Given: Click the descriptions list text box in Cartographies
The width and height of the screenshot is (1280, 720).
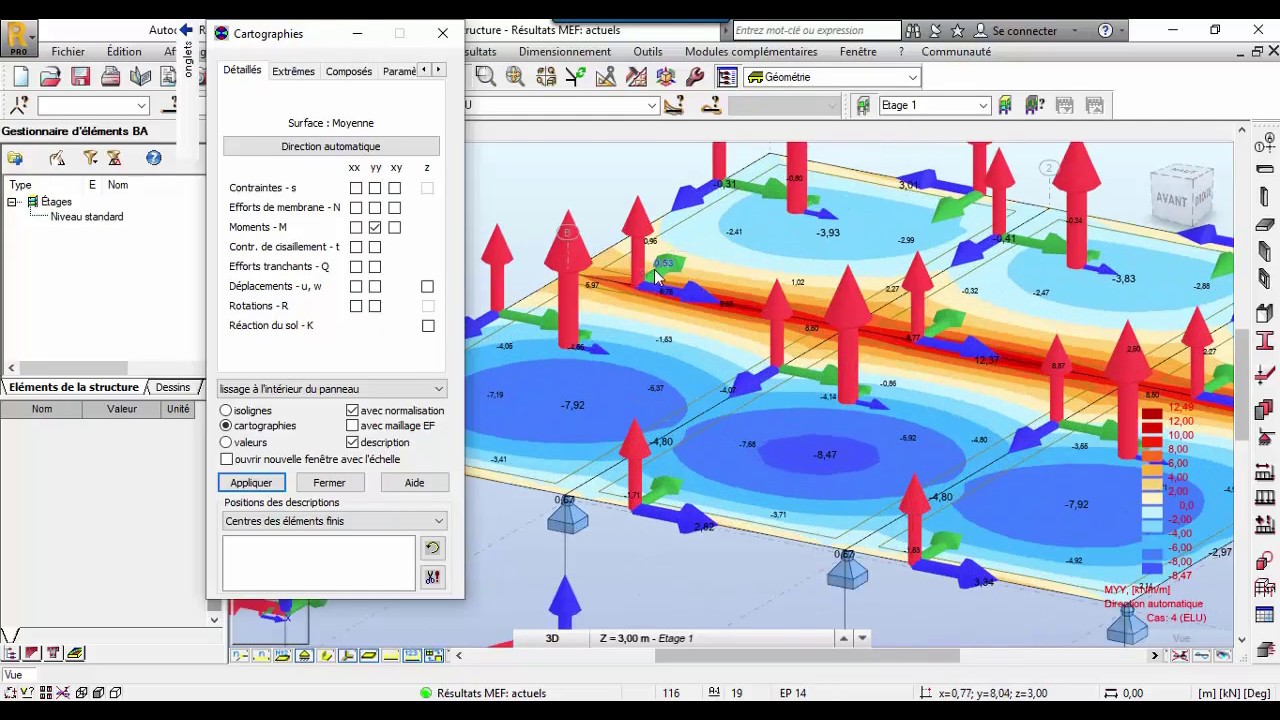Looking at the screenshot, I should click(318, 563).
